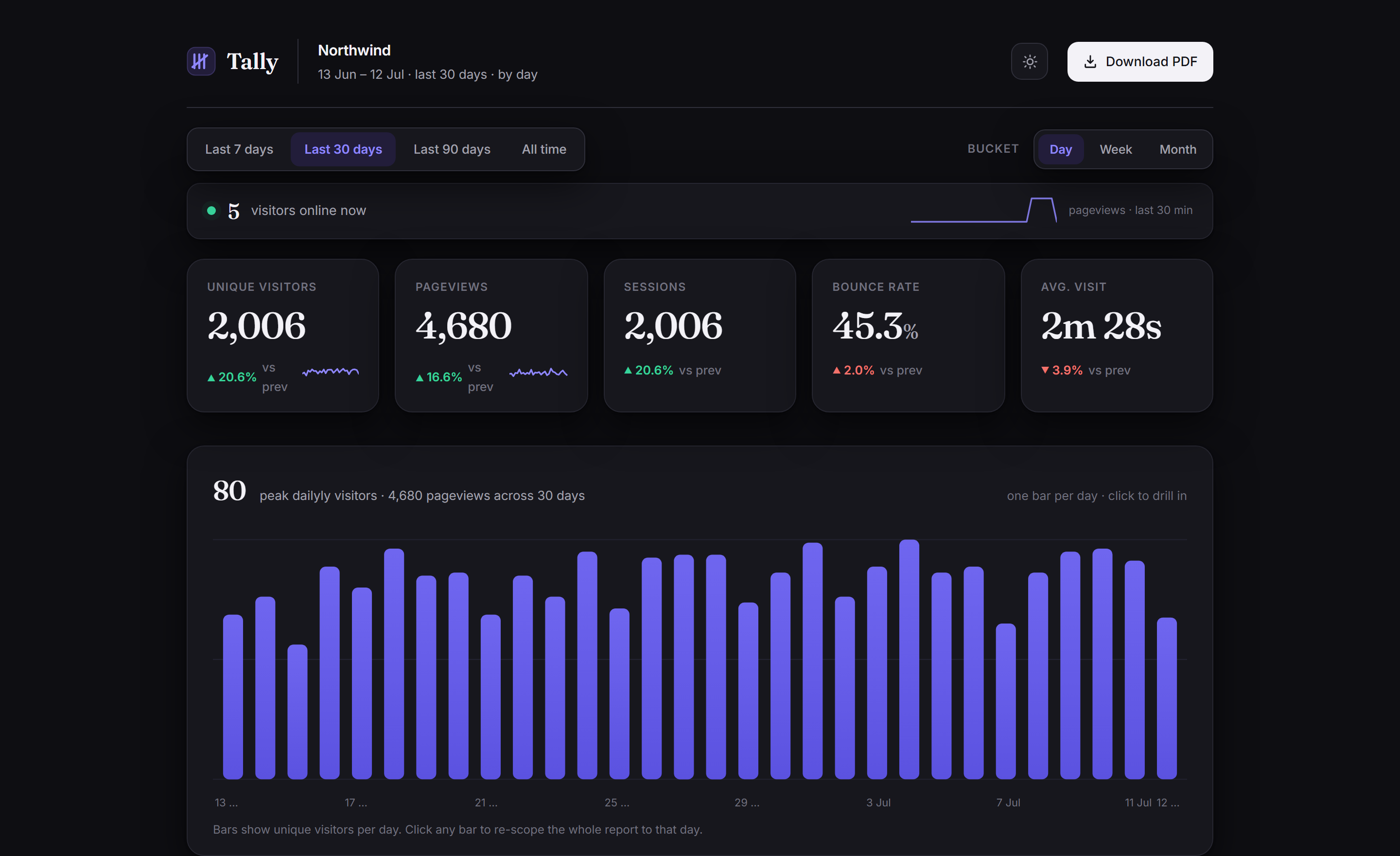Click the UNIQUE VISITORS card heading
The image size is (1400, 856).
(262, 287)
